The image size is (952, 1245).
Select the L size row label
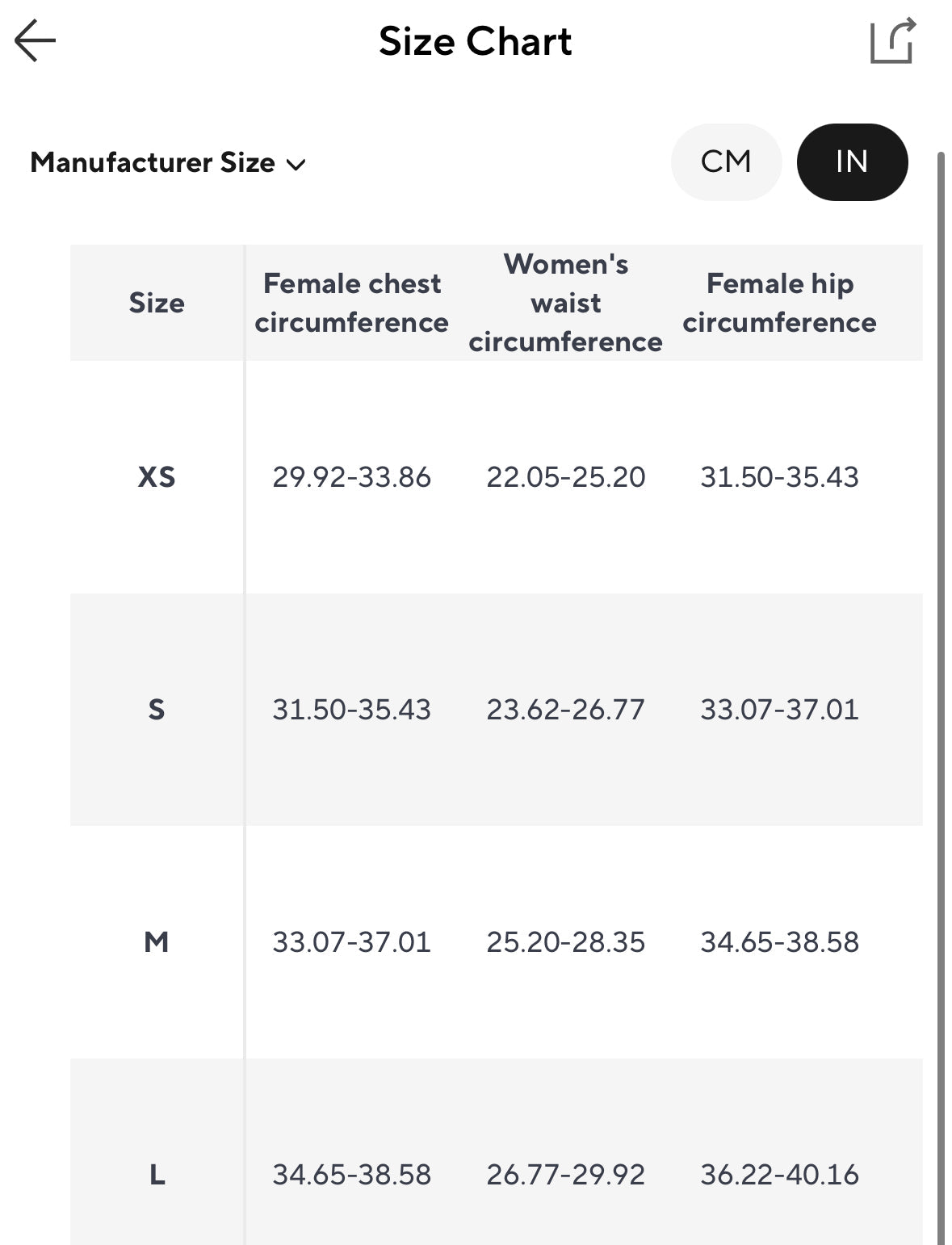tap(157, 1174)
